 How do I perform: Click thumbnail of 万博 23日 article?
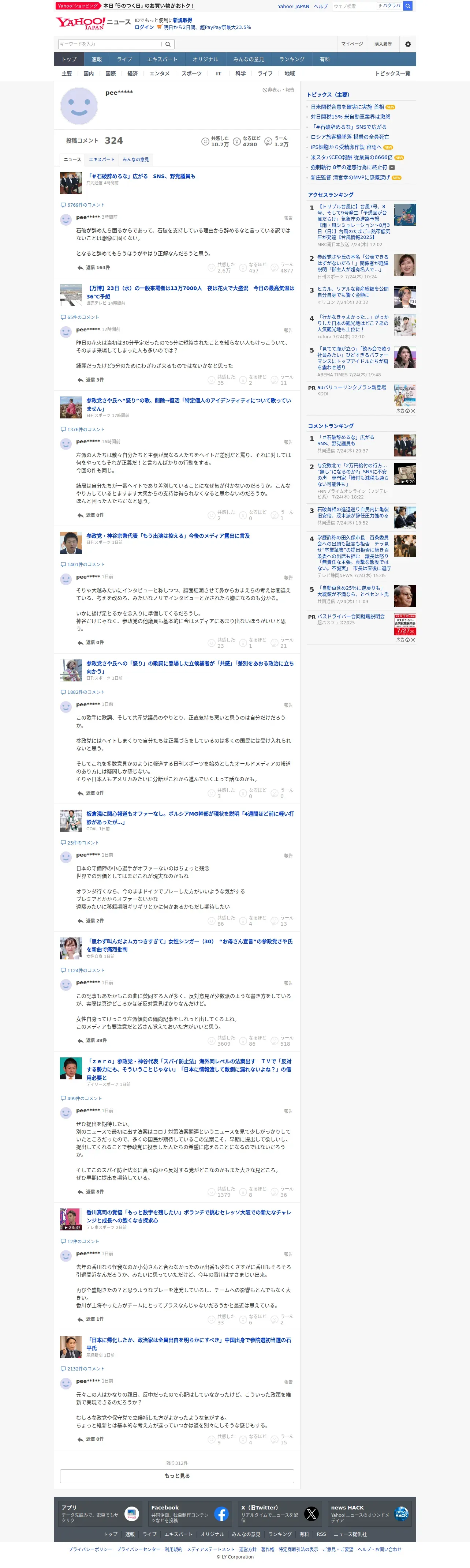pos(71,296)
